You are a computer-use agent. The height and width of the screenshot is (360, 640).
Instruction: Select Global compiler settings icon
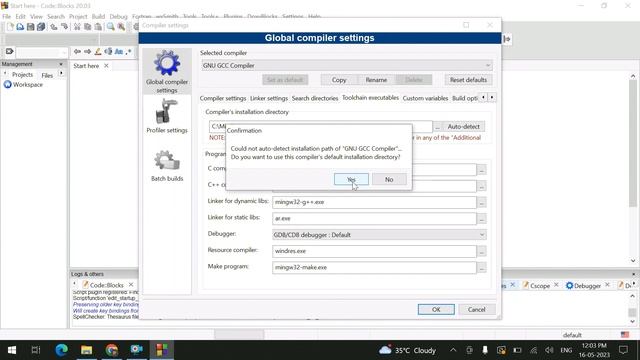167,71
